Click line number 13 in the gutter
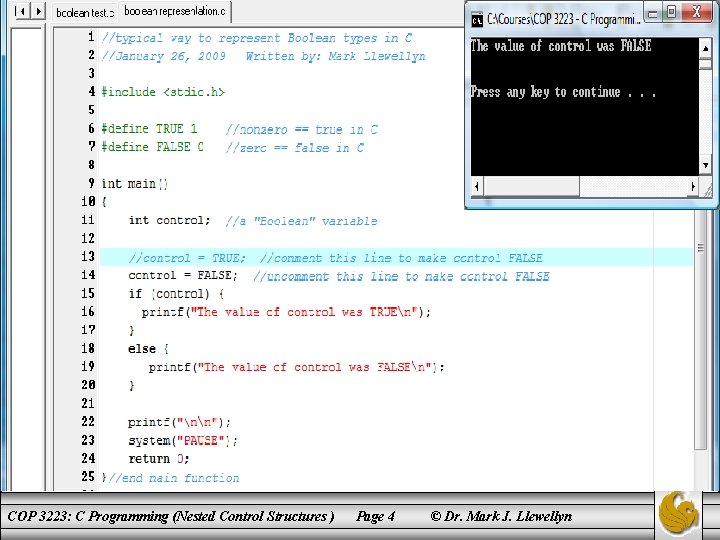 (88, 256)
